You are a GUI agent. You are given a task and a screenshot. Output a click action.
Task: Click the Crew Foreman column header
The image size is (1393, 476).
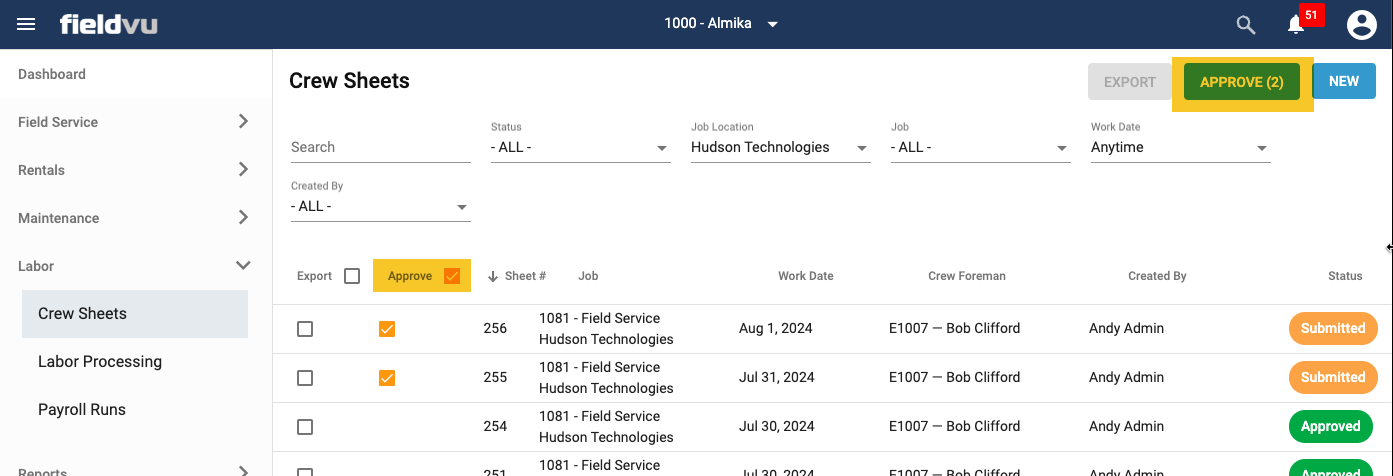coord(967,276)
